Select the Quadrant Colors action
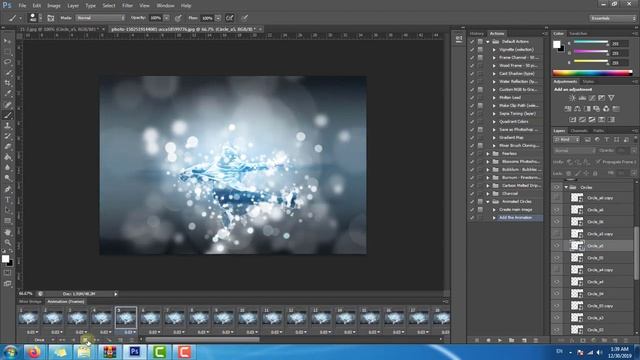The height and width of the screenshot is (360, 640). pos(513,122)
